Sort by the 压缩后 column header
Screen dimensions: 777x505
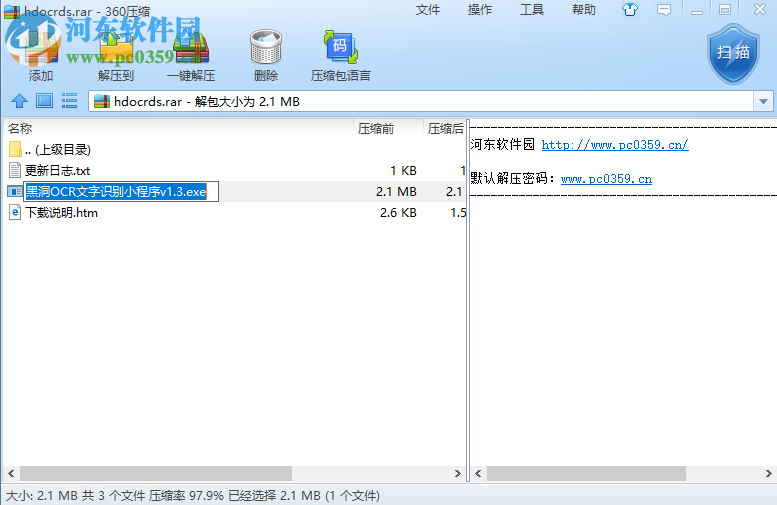445,129
